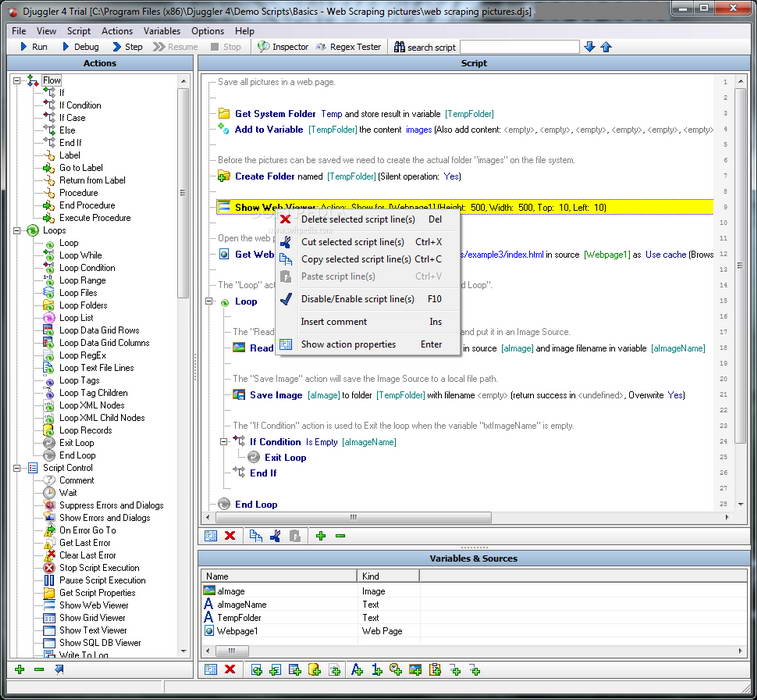Viewport: 757px width, 700px height.
Task: Collapse the Flow tree node
Action: pyautogui.click(x=17, y=81)
